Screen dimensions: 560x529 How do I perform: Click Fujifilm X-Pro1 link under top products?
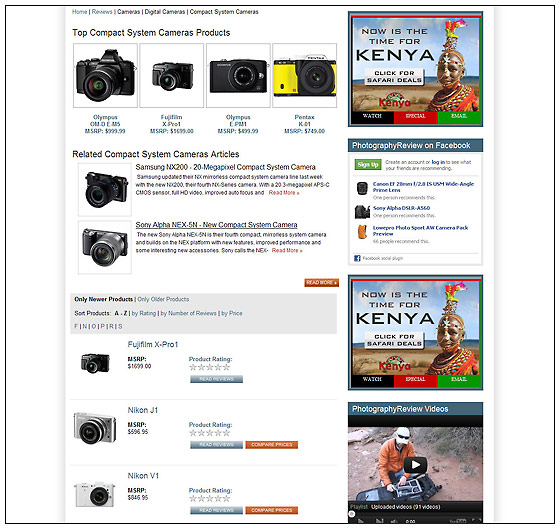[x=171, y=121]
